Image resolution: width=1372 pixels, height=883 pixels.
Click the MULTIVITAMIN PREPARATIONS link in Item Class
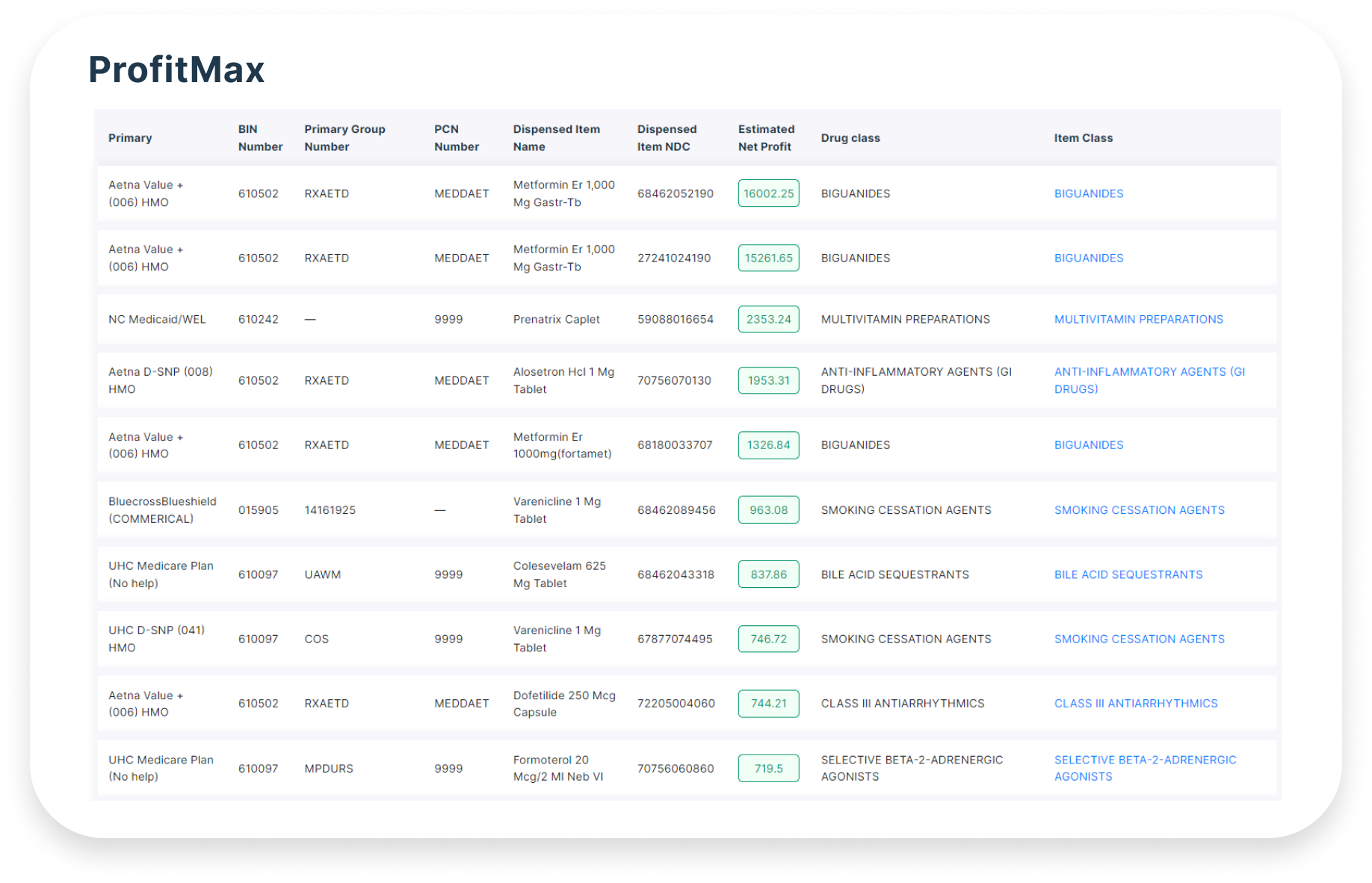(1138, 319)
